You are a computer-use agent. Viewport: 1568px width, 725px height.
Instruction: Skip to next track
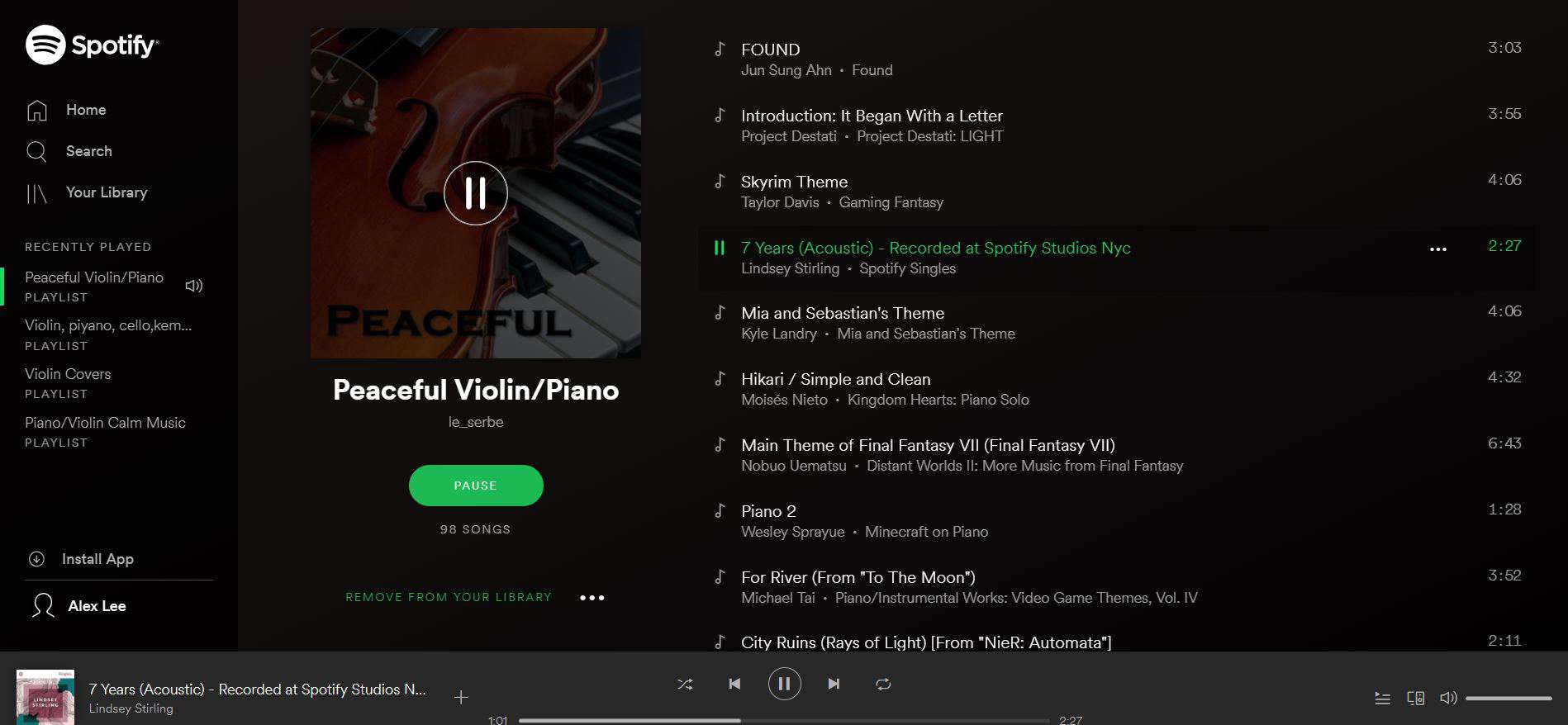(834, 684)
